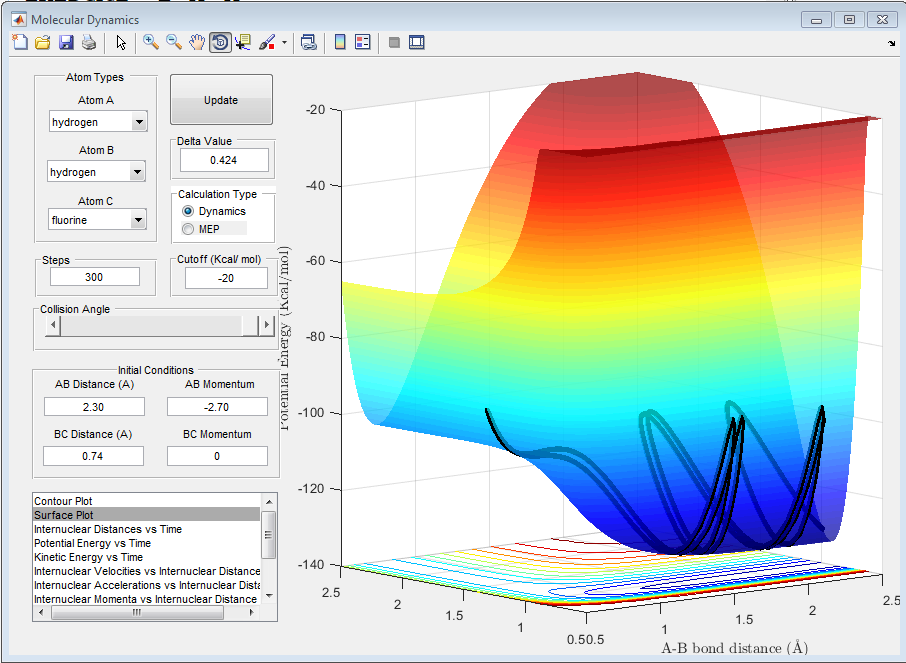Select the Dynamics calculation type
906x663 pixels.
click(x=188, y=212)
